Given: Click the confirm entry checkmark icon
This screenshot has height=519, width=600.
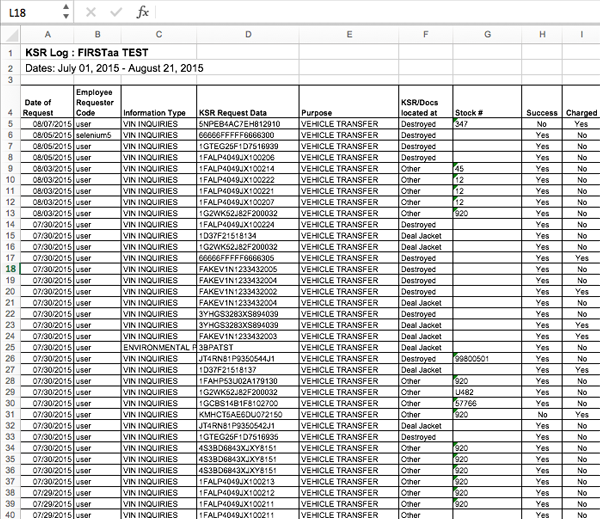Looking at the screenshot, I should 116,13.
